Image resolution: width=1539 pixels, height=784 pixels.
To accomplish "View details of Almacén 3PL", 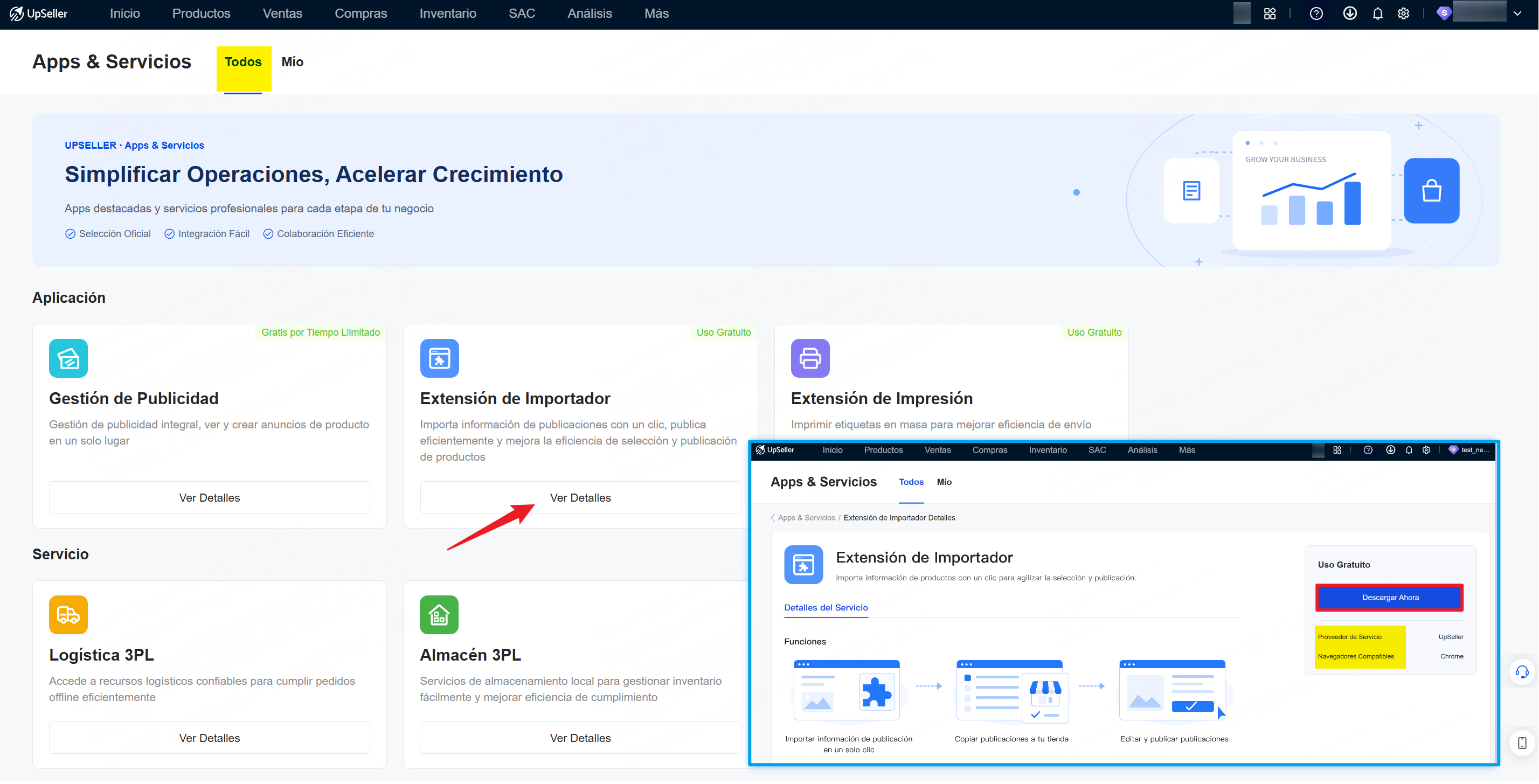I will pyautogui.click(x=581, y=738).
